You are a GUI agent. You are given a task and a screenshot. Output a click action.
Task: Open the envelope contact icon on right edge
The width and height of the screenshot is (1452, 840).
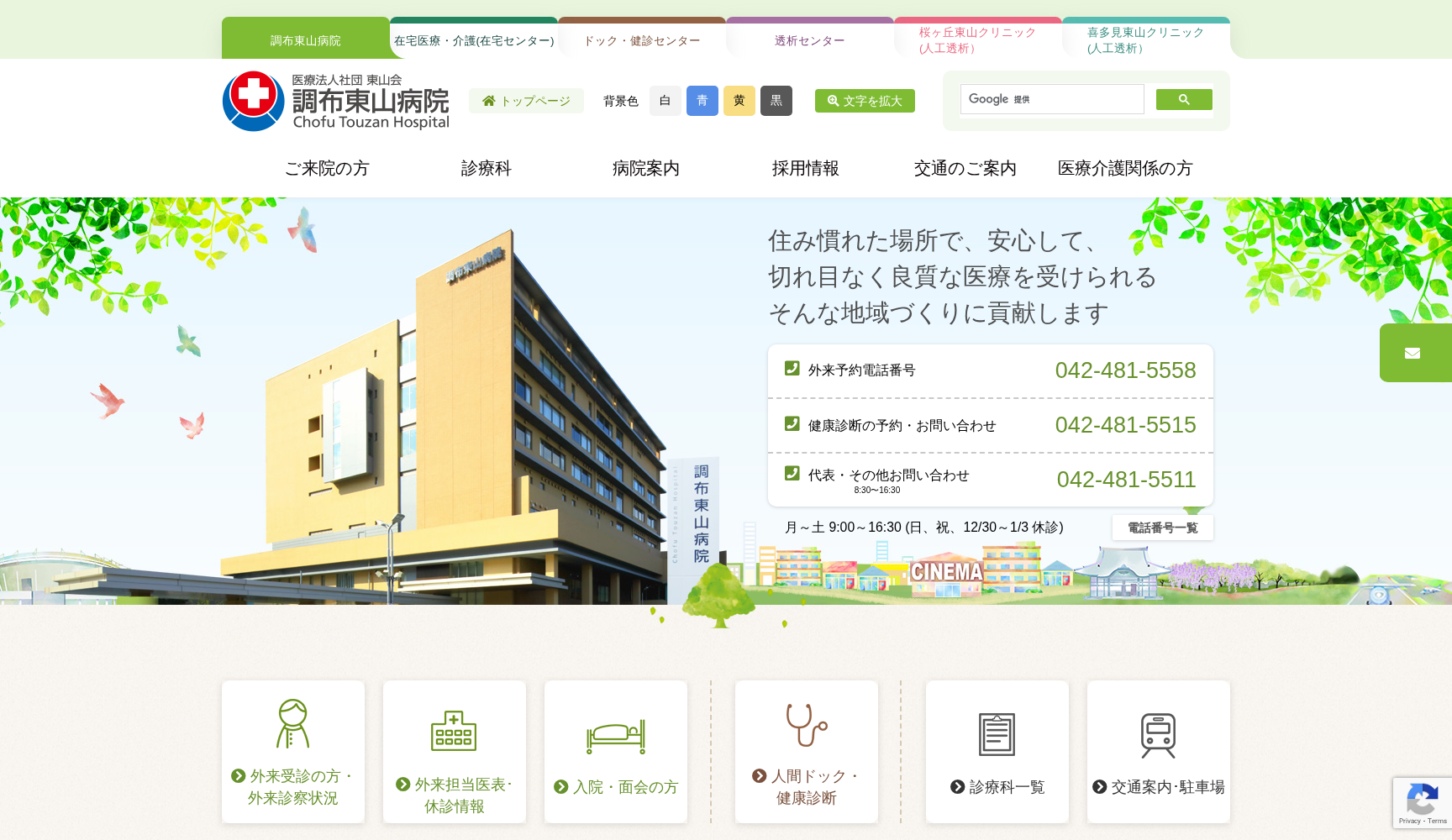(1414, 353)
